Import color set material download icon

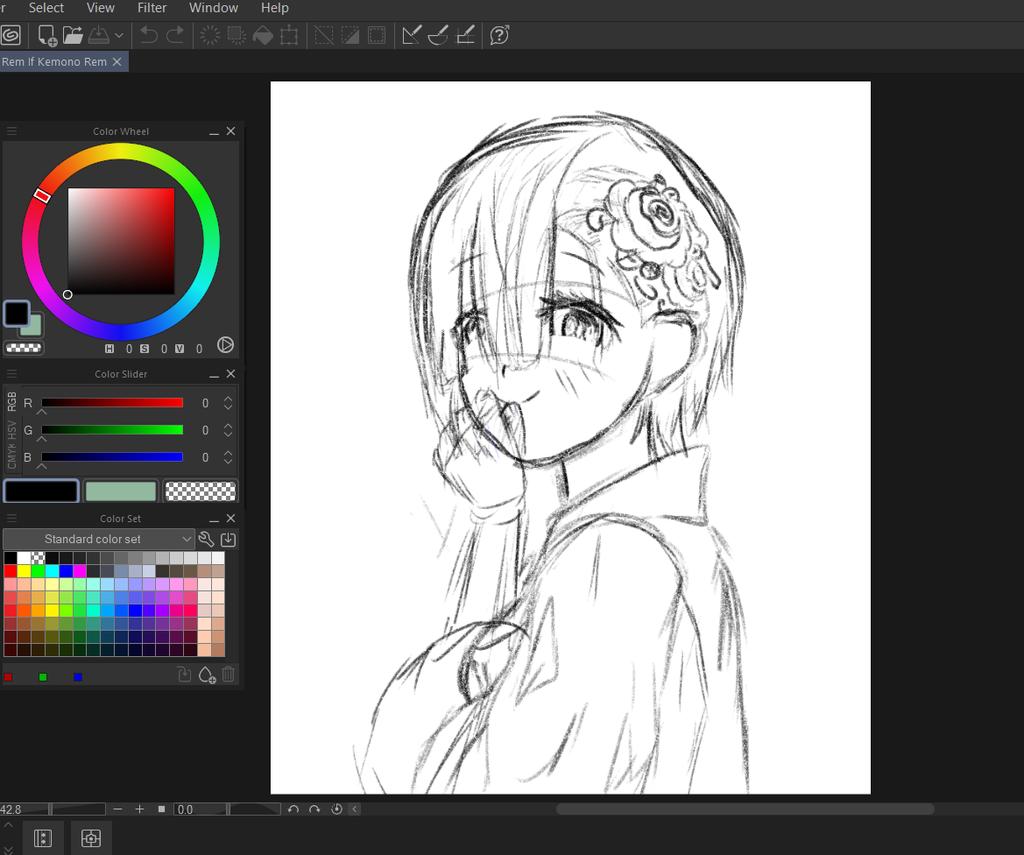click(228, 539)
